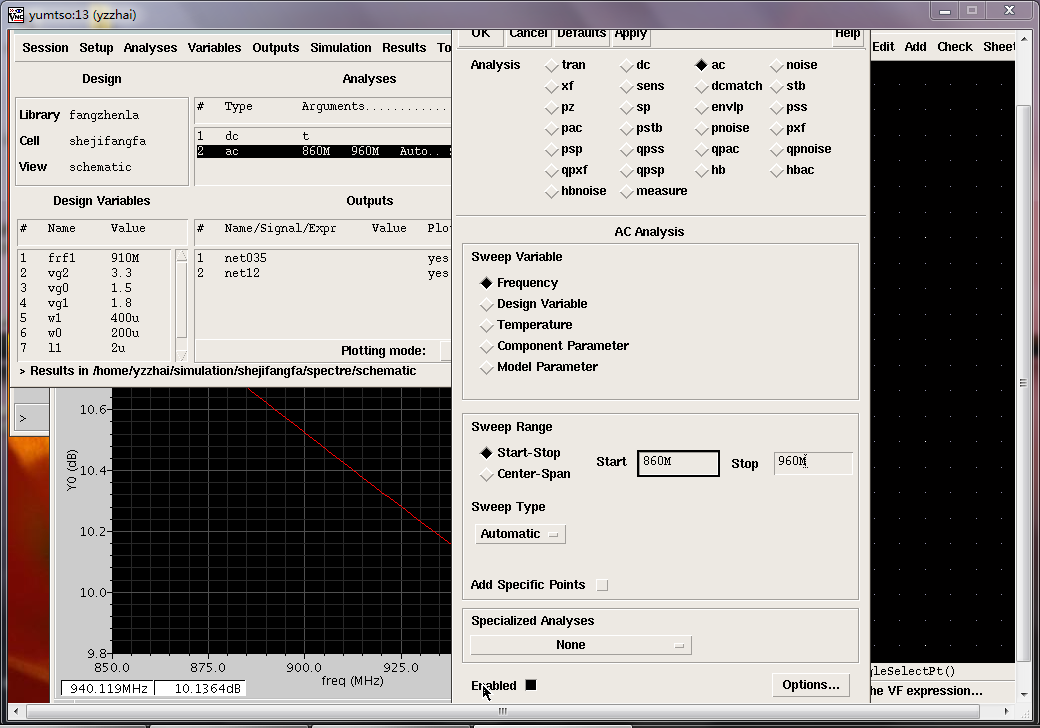
Task: Select the noise analysis option
Action: (777, 65)
